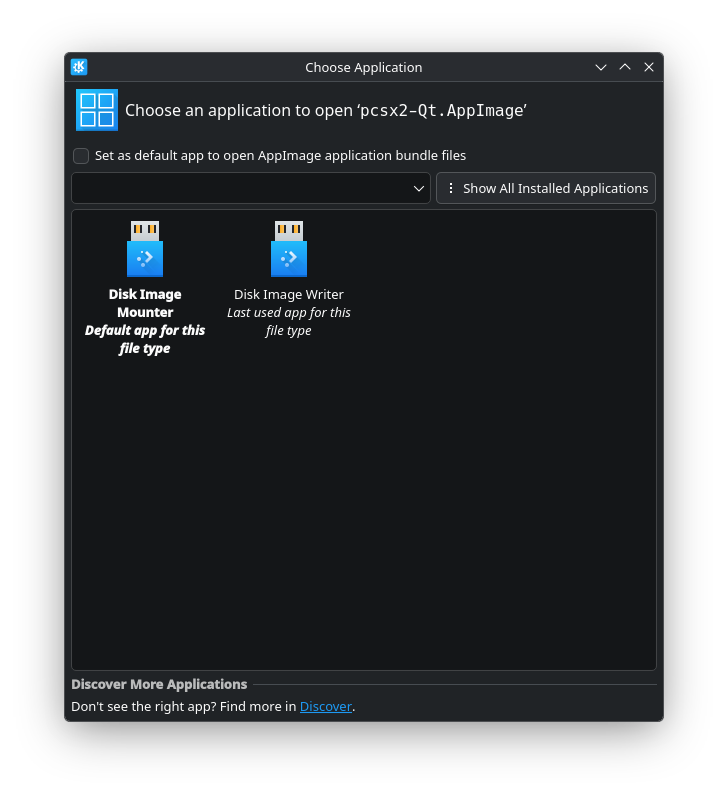
Task: Click the KDE window menu icon in title bar
Action: [x=79, y=67]
